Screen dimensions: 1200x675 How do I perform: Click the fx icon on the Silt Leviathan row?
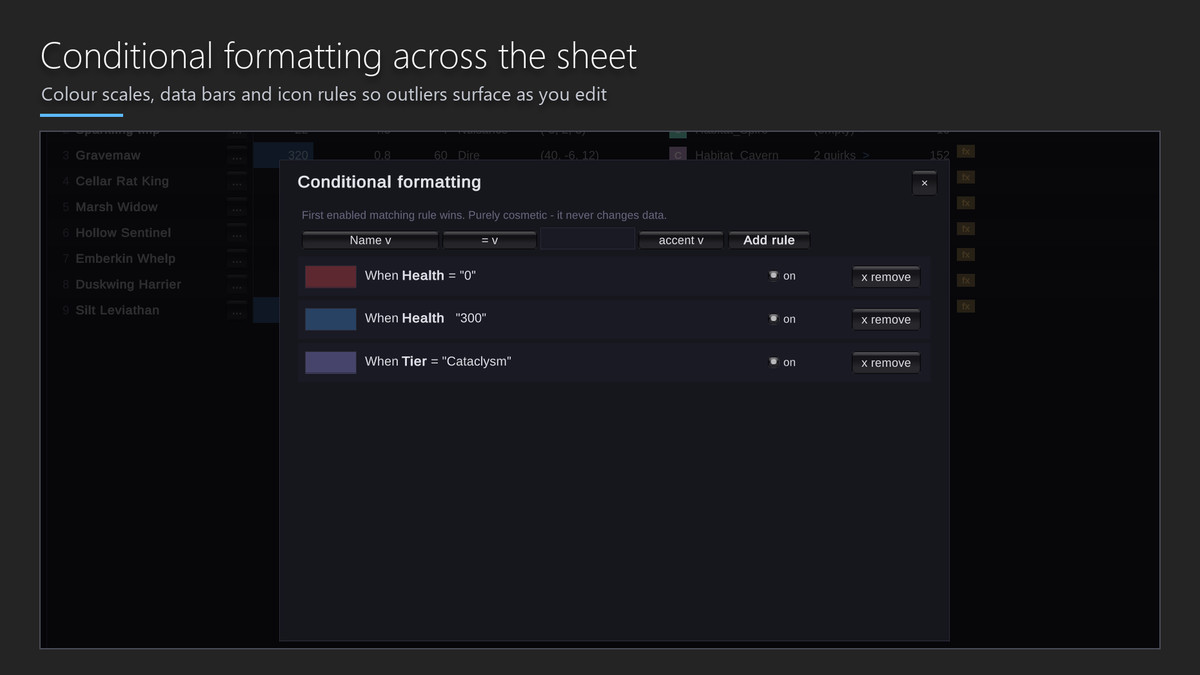(x=966, y=306)
